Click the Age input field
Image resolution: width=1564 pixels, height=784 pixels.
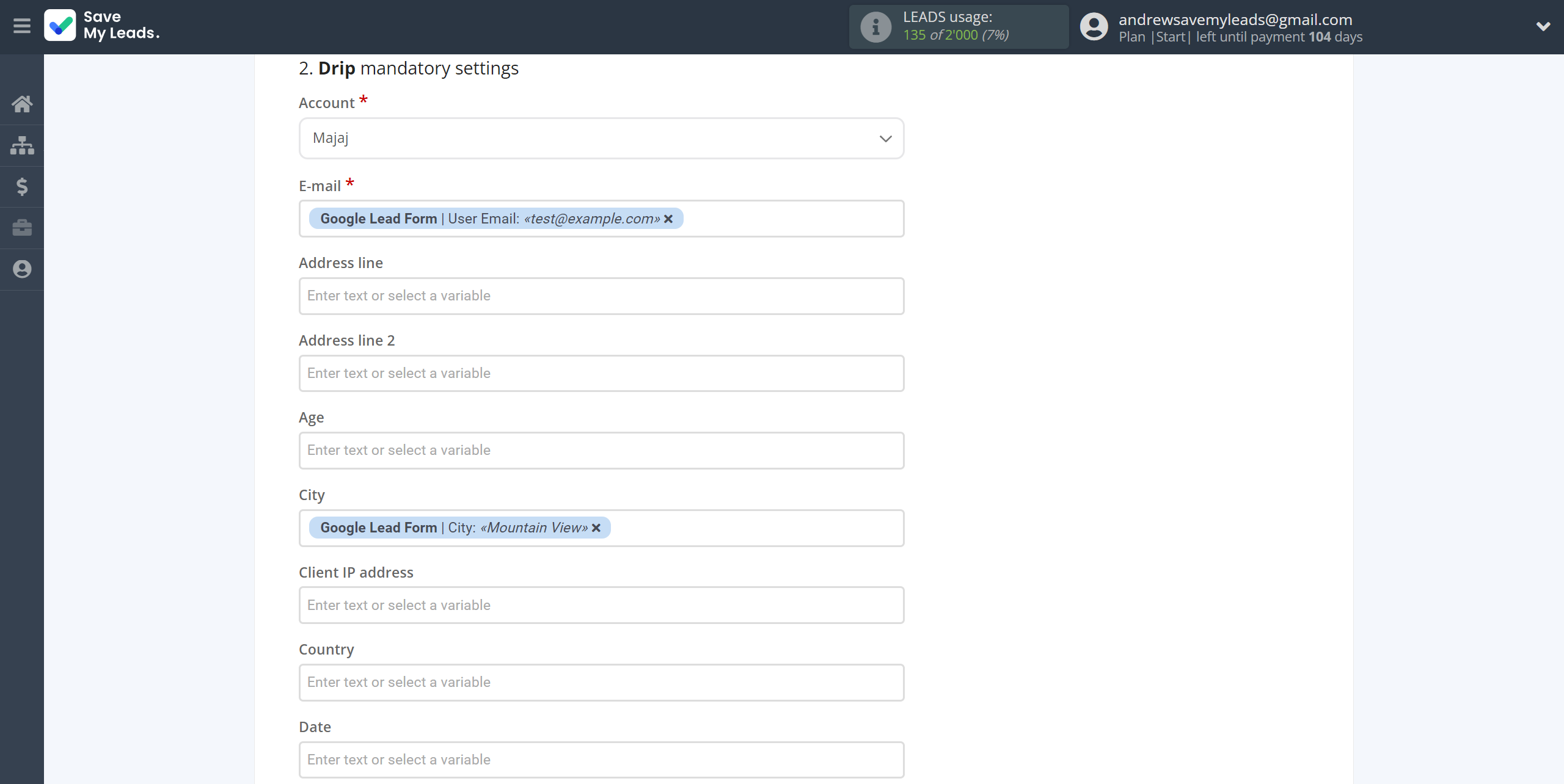(601, 451)
